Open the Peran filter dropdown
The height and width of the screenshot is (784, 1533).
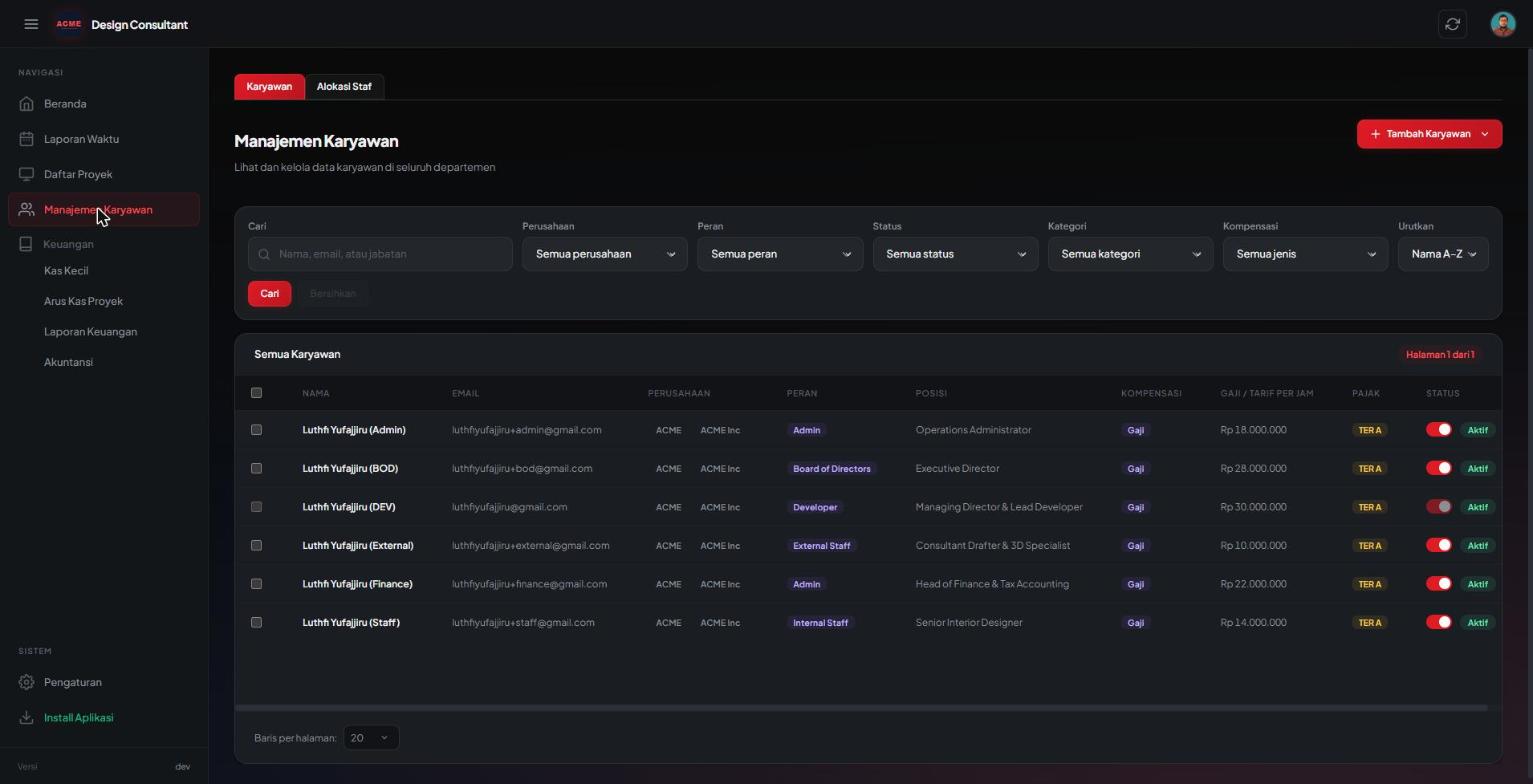tap(780, 254)
